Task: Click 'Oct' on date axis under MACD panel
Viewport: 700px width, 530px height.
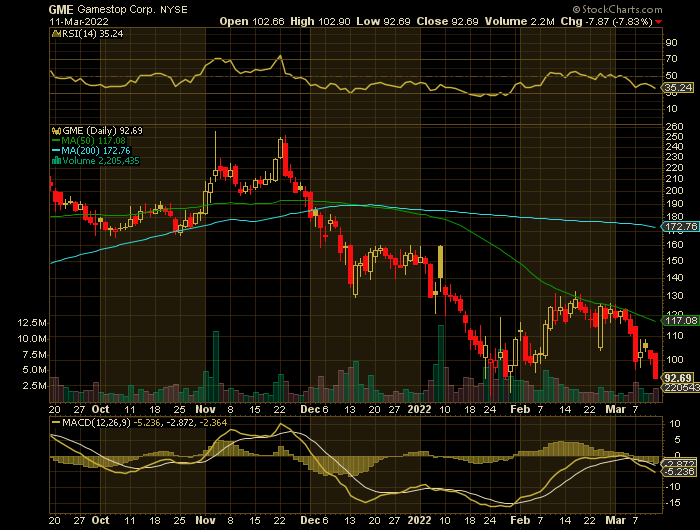Action: click(x=100, y=520)
